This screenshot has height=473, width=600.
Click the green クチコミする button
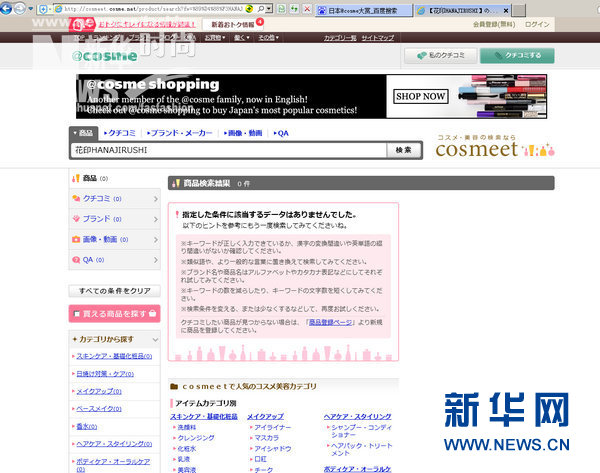[517, 55]
